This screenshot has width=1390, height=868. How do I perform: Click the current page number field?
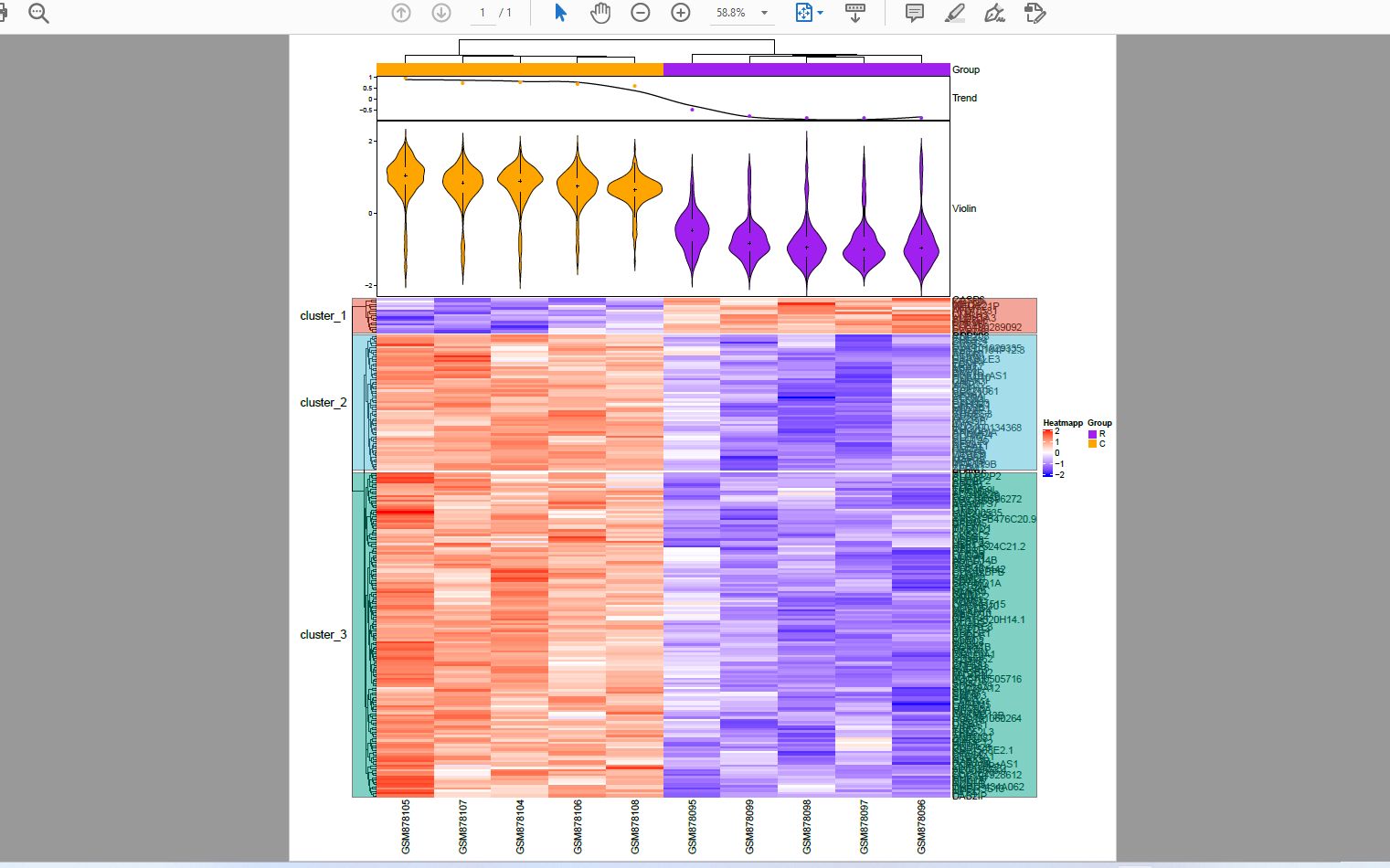point(483,13)
